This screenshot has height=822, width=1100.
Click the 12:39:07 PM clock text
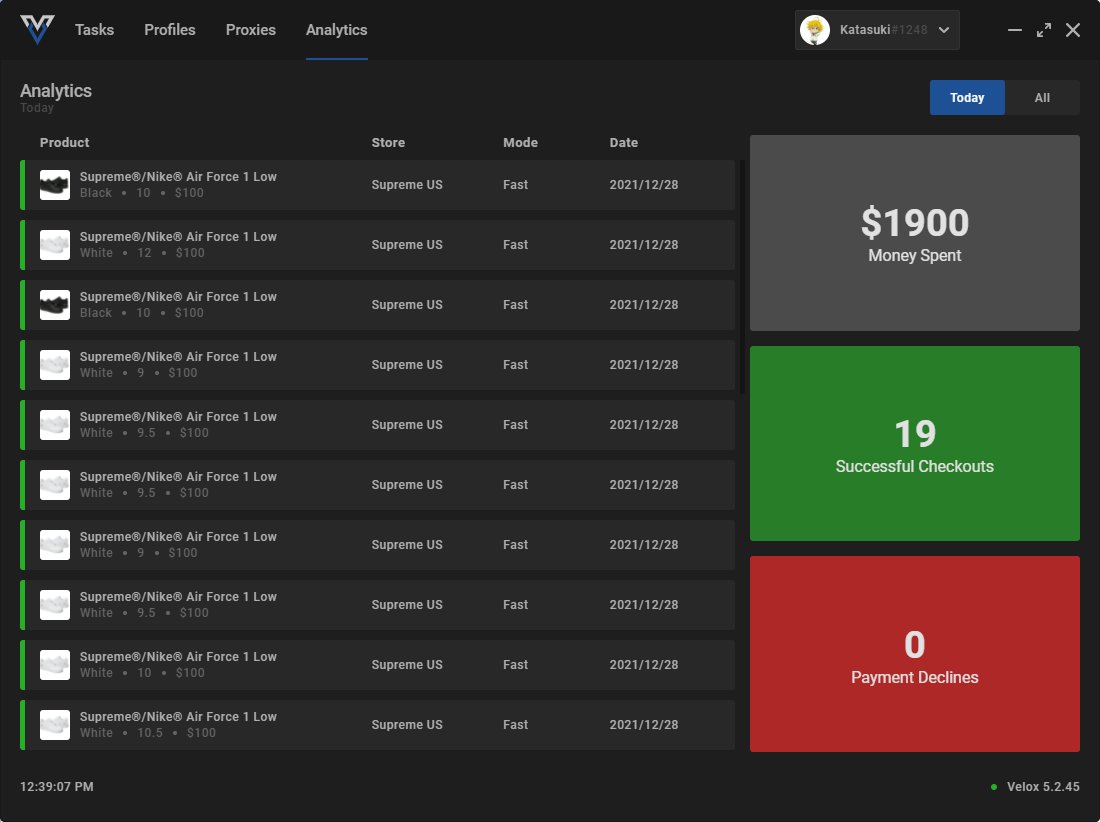(57, 787)
